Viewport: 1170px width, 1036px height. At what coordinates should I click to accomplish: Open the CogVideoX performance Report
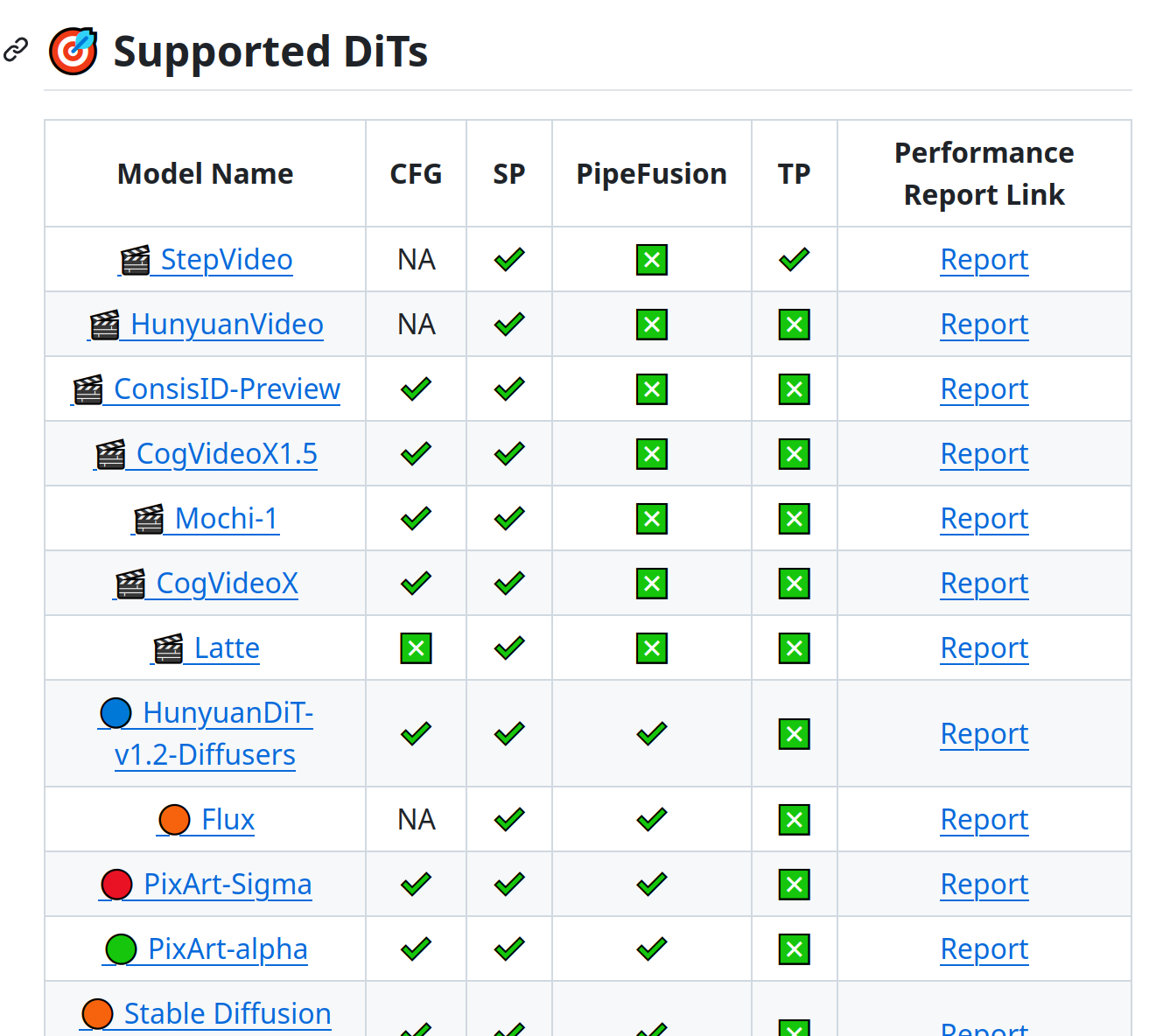(x=984, y=584)
